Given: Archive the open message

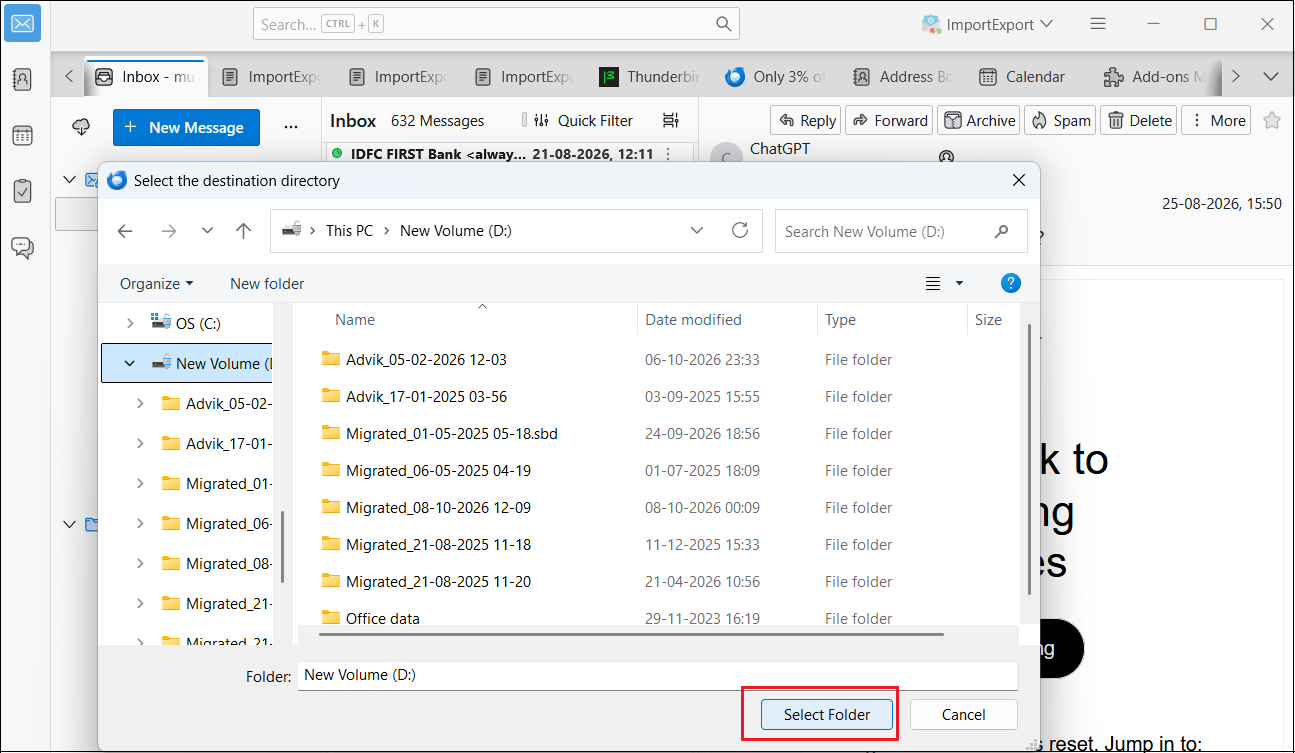Looking at the screenshot, I should pyautogui.click(x=978, y=120).
